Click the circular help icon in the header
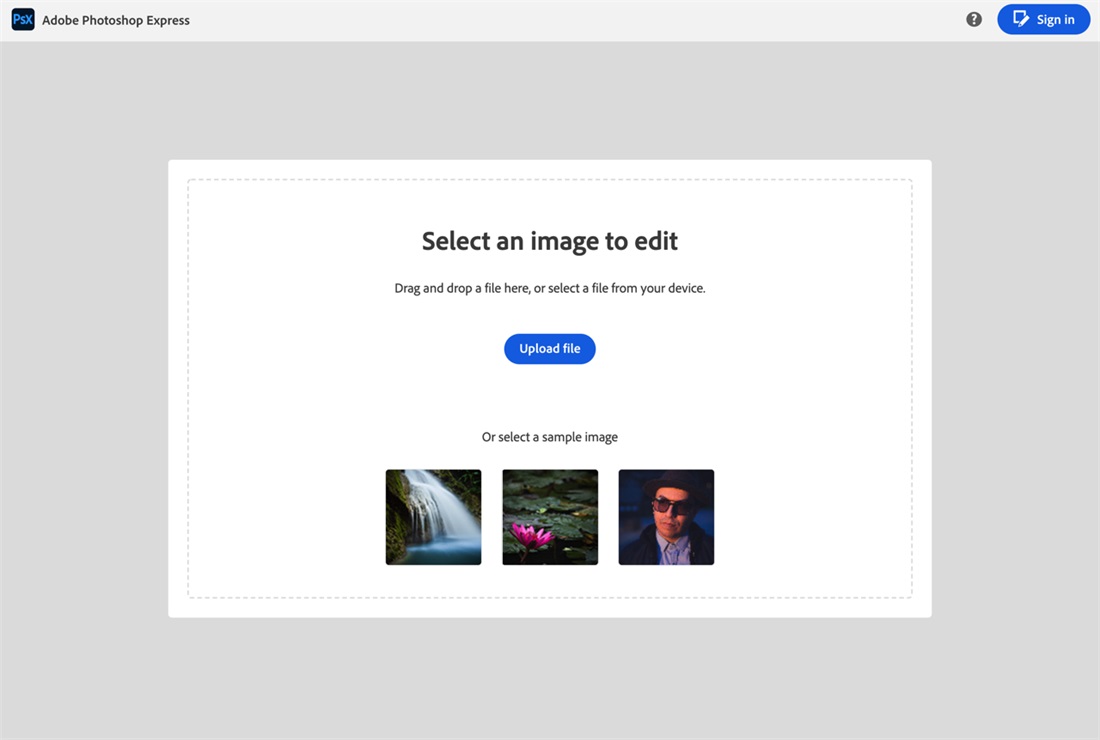This screenshot has width=1100, height=740. click(x=973, y=18)
